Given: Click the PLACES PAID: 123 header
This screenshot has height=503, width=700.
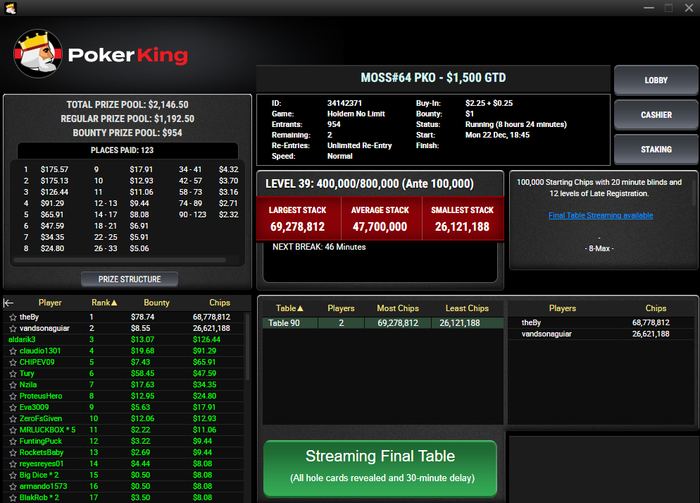Looking at the screenshot, I should click(x=122, y=150).
